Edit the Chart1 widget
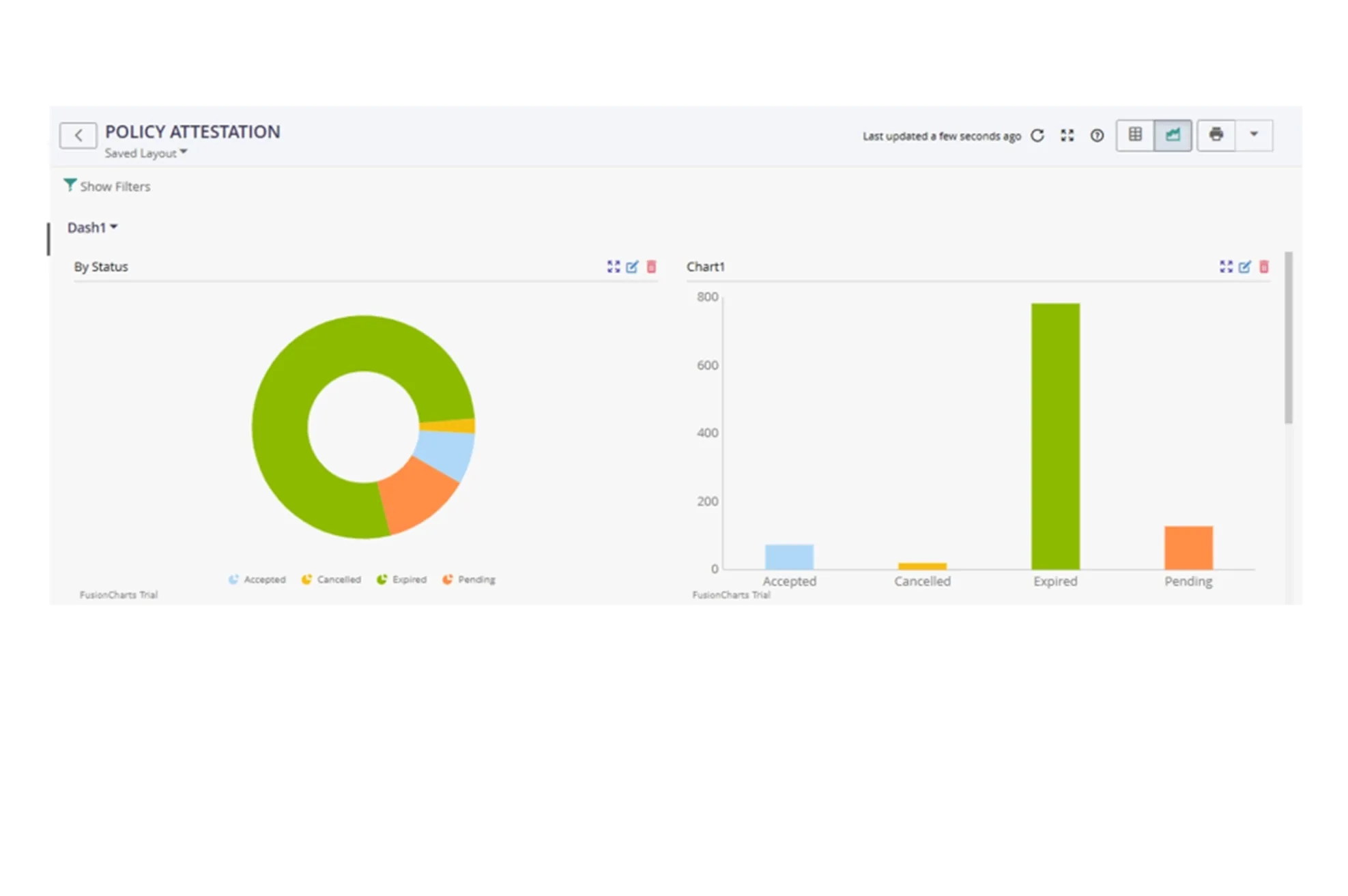 pyautogui.click(x=1245, y=267)
